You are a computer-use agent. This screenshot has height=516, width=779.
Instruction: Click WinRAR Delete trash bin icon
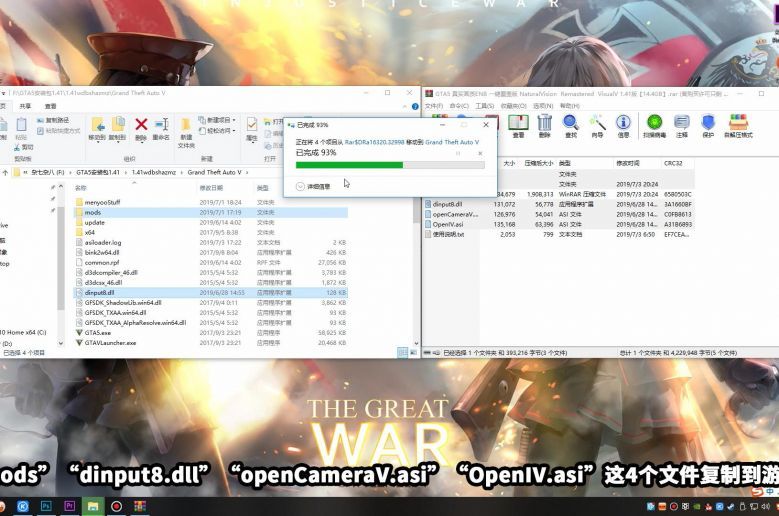(x=545, y=122)
